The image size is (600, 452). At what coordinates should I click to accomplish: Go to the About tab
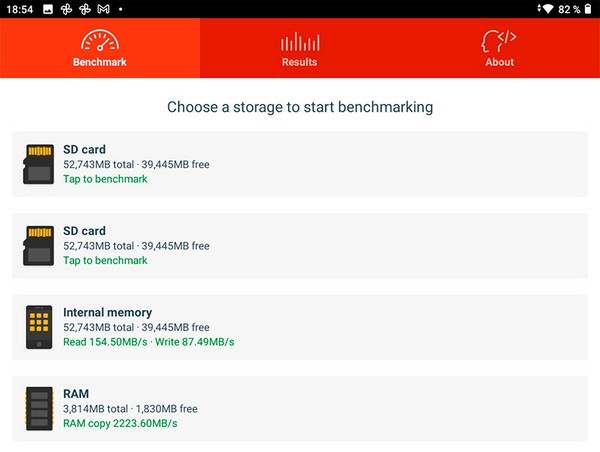(x=499, y=62)
